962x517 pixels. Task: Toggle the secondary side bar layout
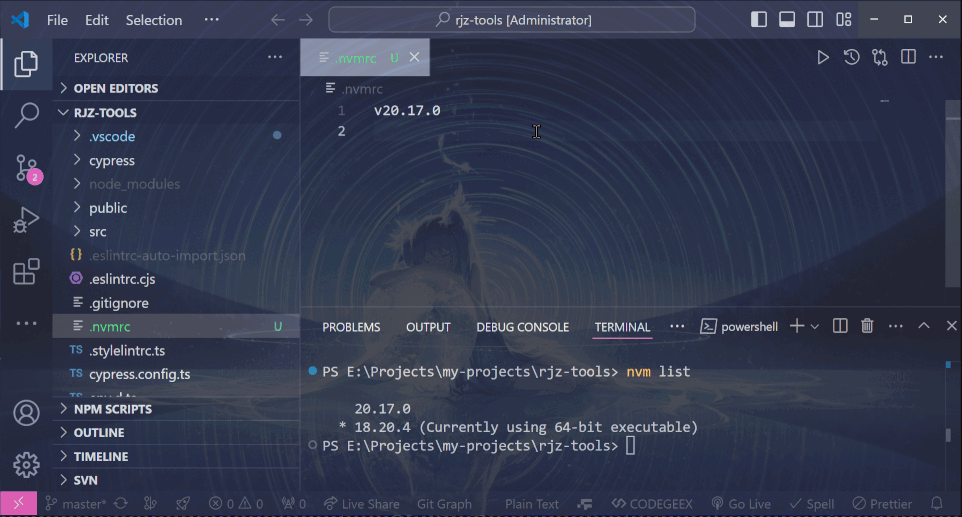[815, 20]
